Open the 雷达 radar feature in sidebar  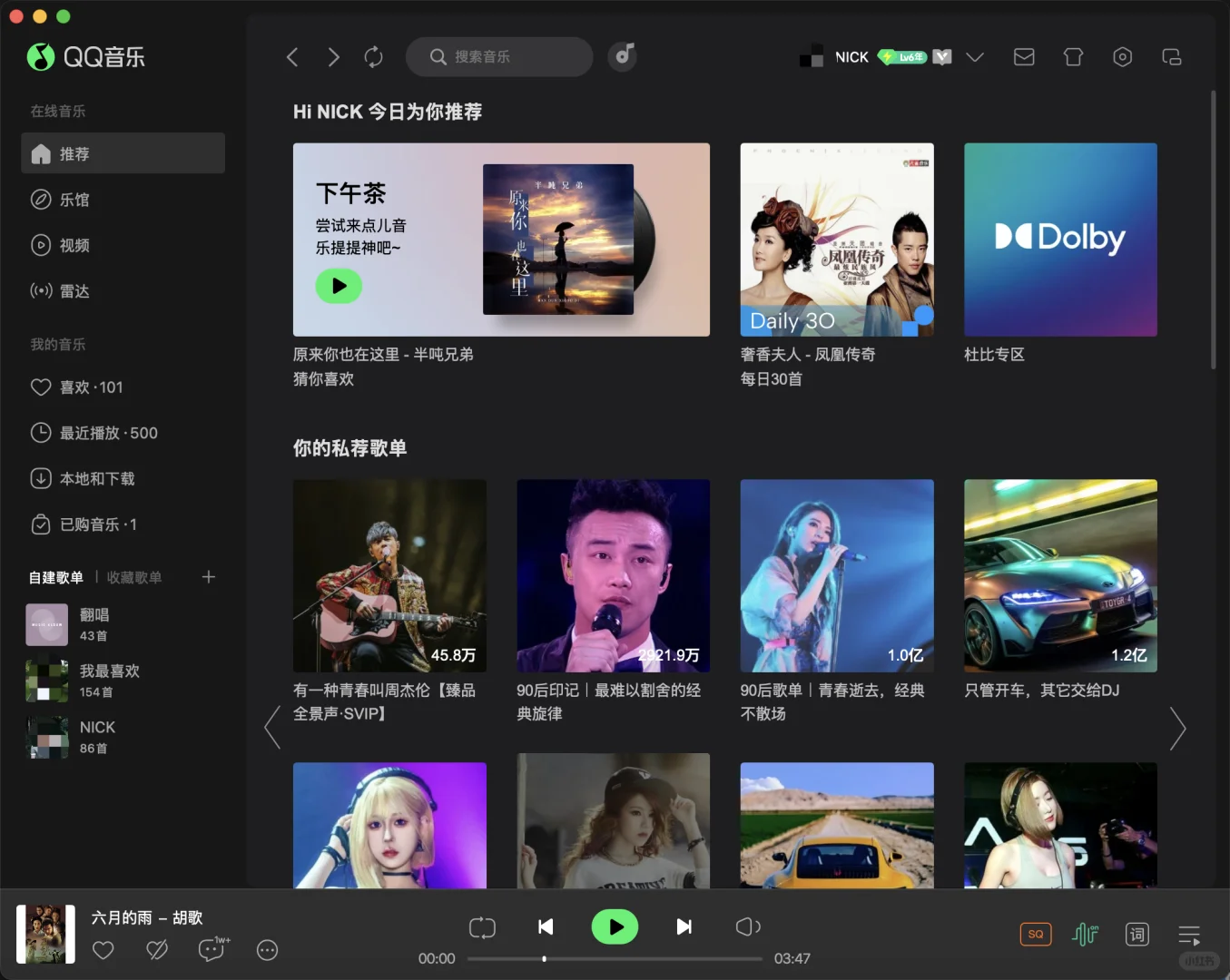tap(74, 290)
